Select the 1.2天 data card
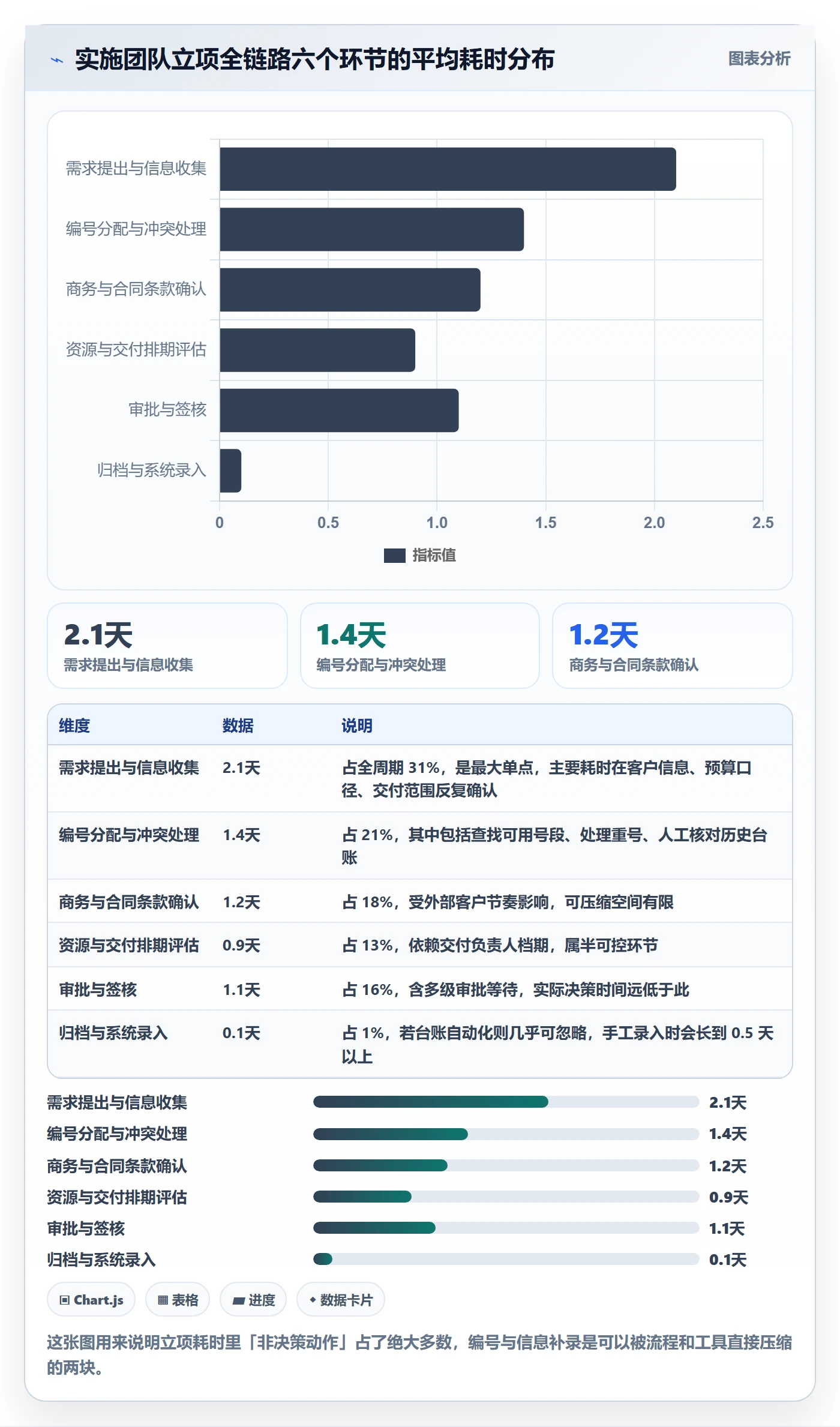Screen dimensions: 840x1427 tap(673, 646)
